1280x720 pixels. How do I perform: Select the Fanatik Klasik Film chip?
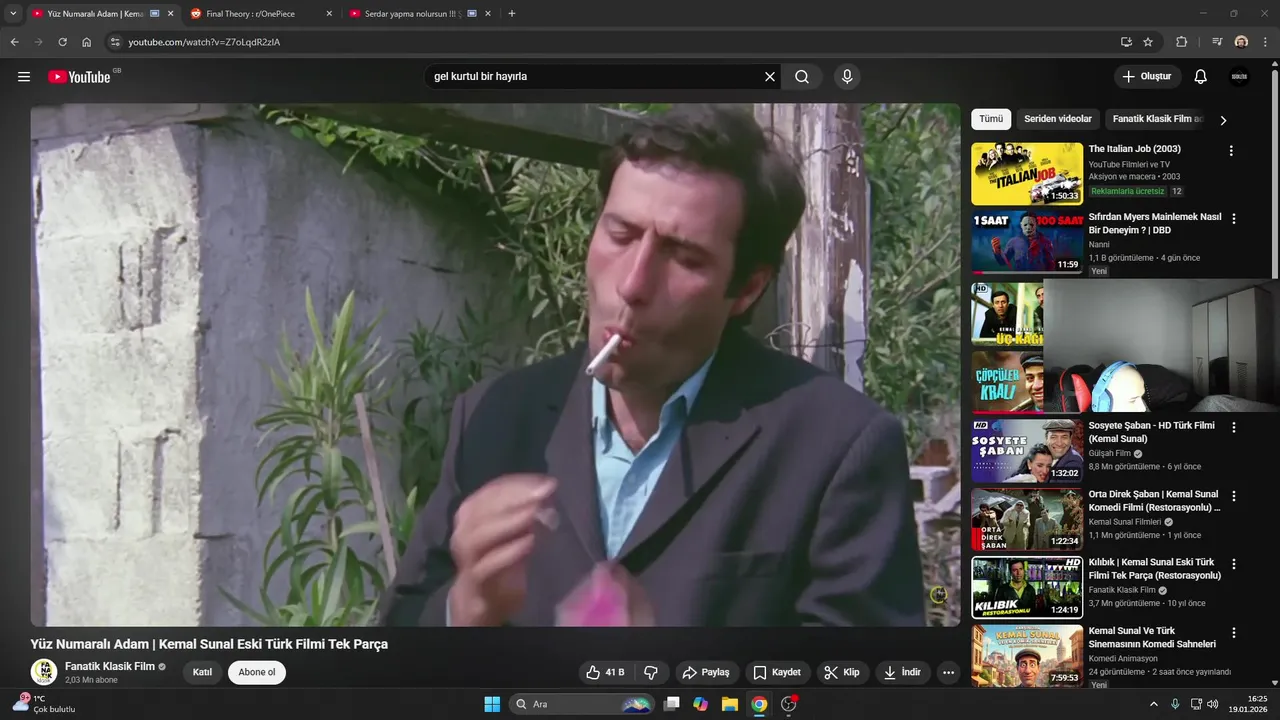pyautogui.click(x=1155, y=119)
